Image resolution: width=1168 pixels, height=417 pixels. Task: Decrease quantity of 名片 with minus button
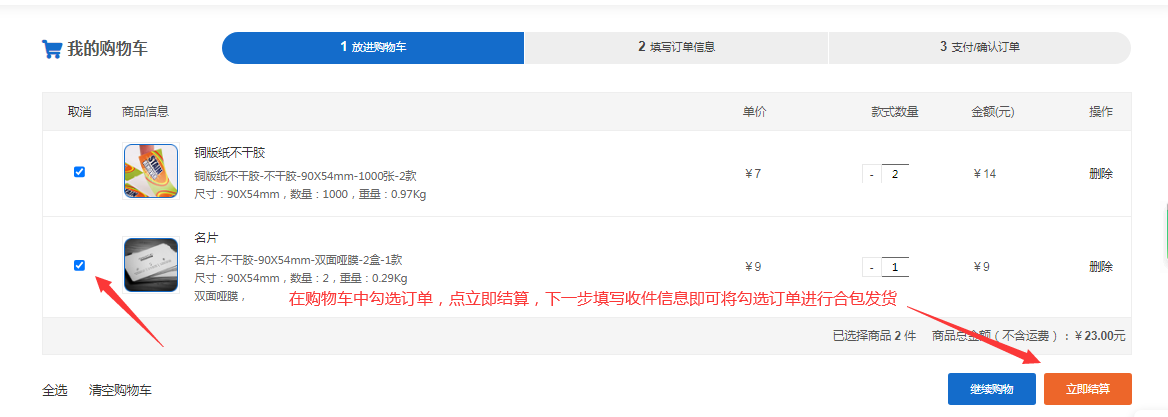(x=871, y=268)
